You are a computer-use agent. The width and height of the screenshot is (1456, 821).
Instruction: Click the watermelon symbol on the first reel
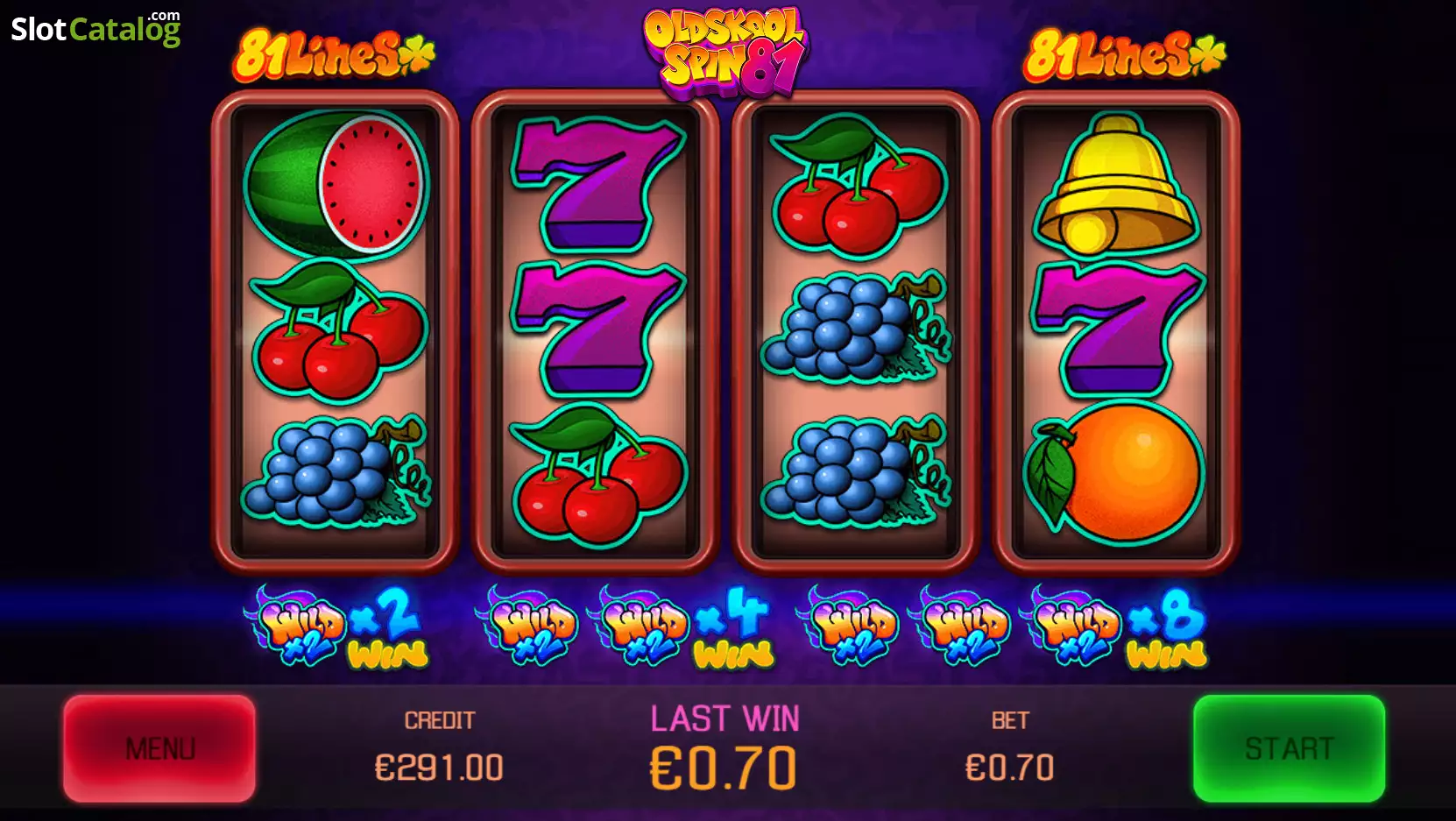pos(336,181)
